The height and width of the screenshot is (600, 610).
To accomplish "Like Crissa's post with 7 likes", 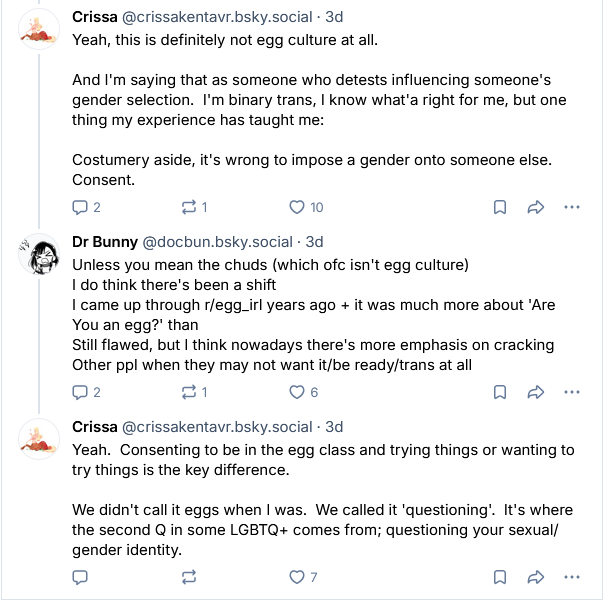I will [x=296, y=577].
